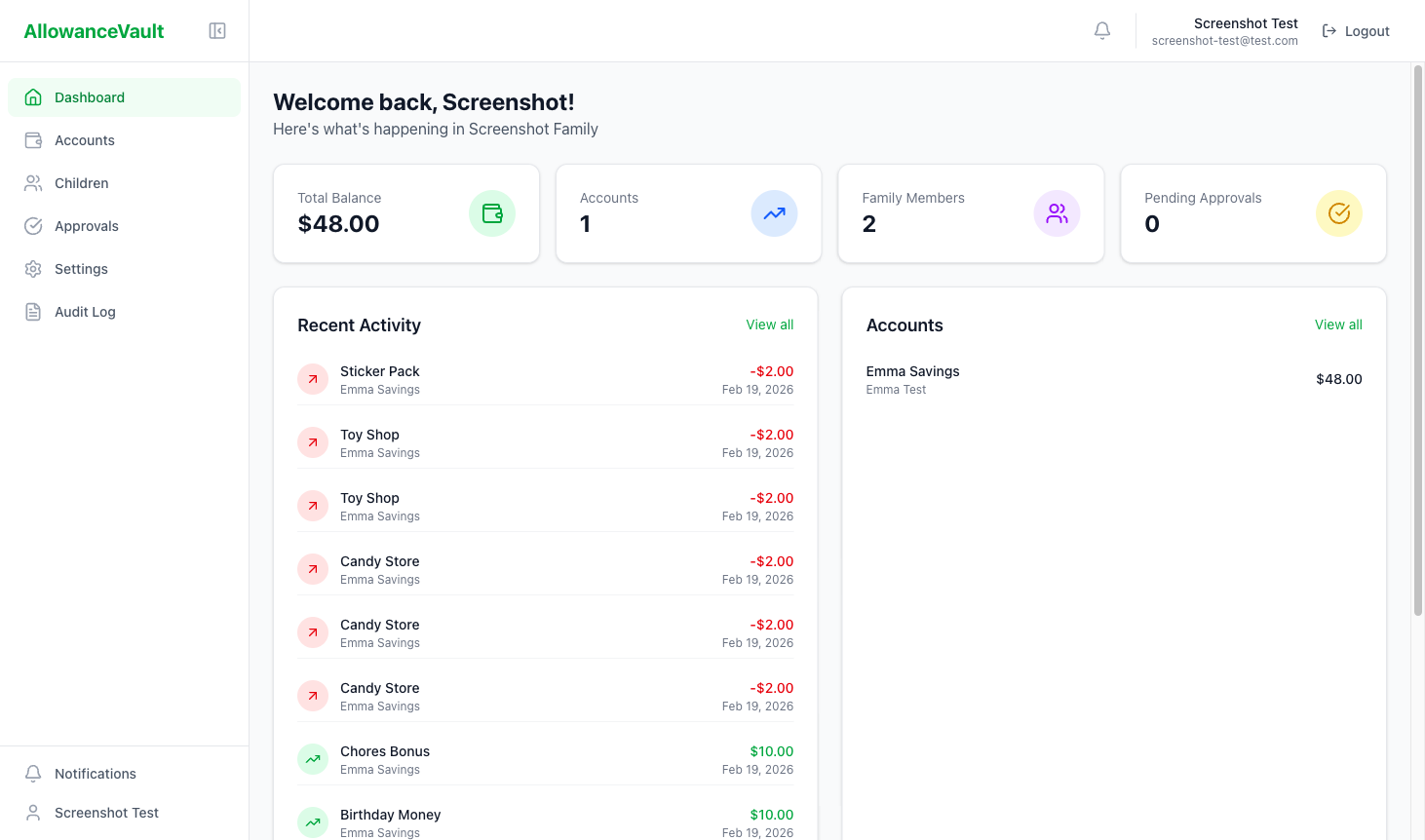Click the green arrow icon beside Chores Bonus

click(312, 758)
